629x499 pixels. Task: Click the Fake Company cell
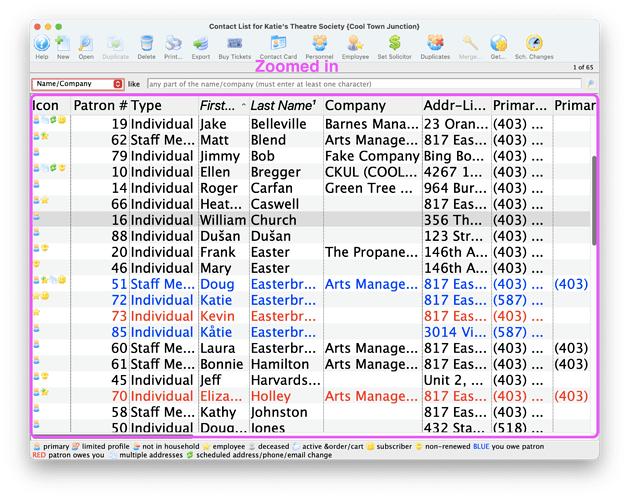[x=373, y=156]
